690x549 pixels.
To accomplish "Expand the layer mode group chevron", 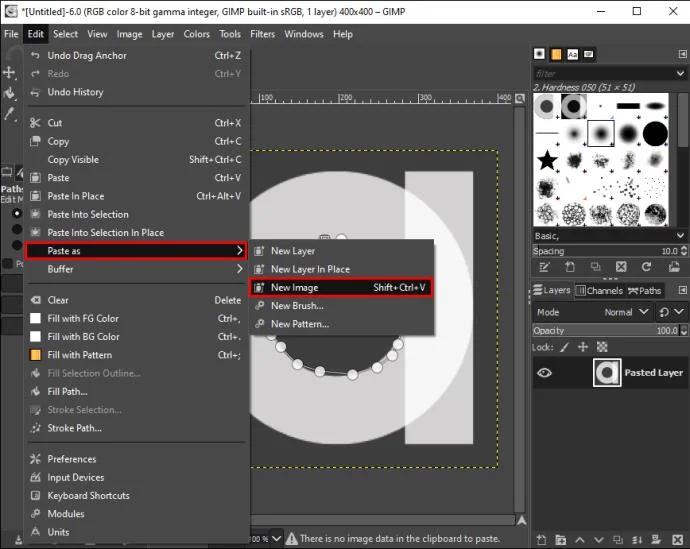I will (679, 312).
